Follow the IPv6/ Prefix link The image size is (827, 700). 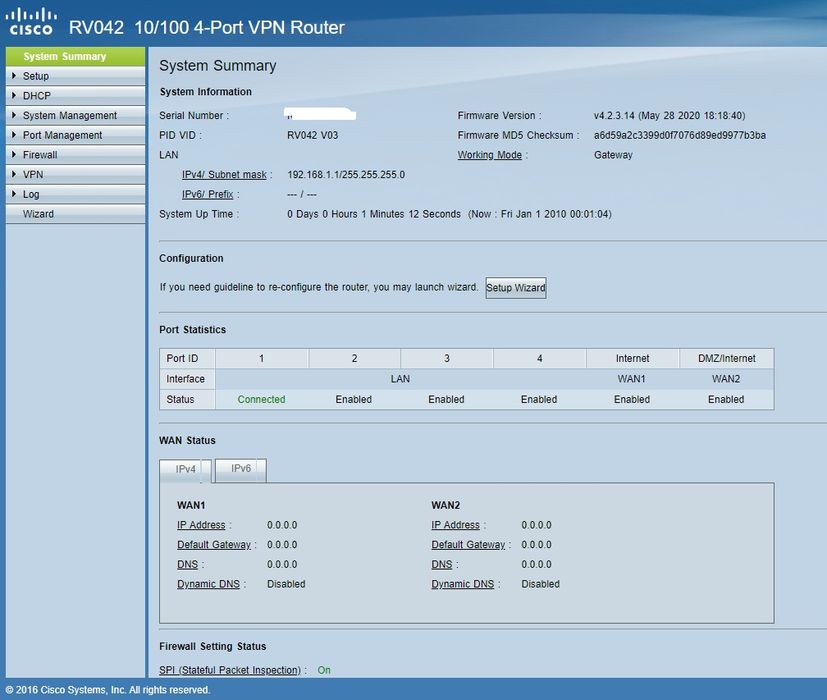207,194
